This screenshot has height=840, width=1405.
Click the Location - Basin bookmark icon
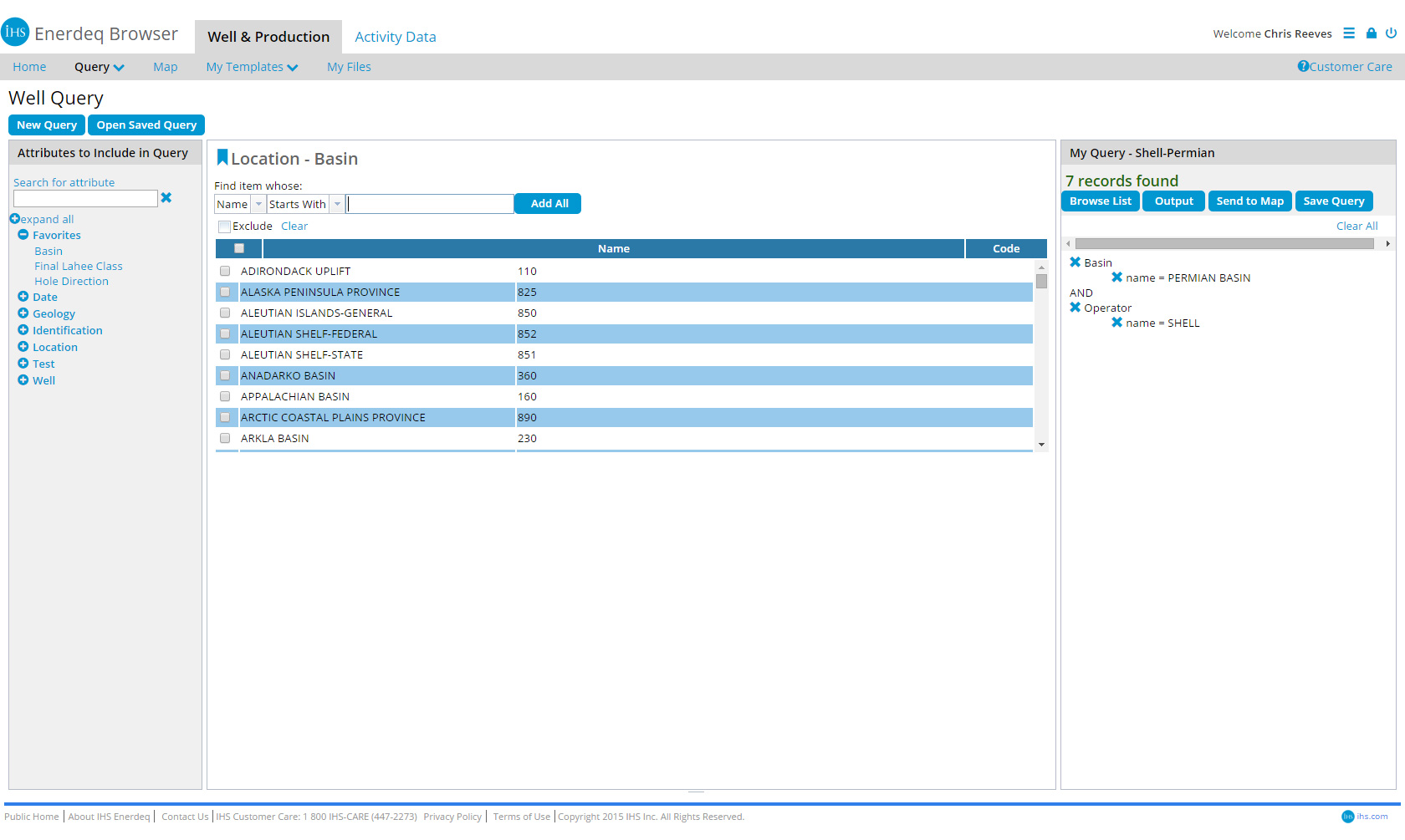click(x=222, y=157)
